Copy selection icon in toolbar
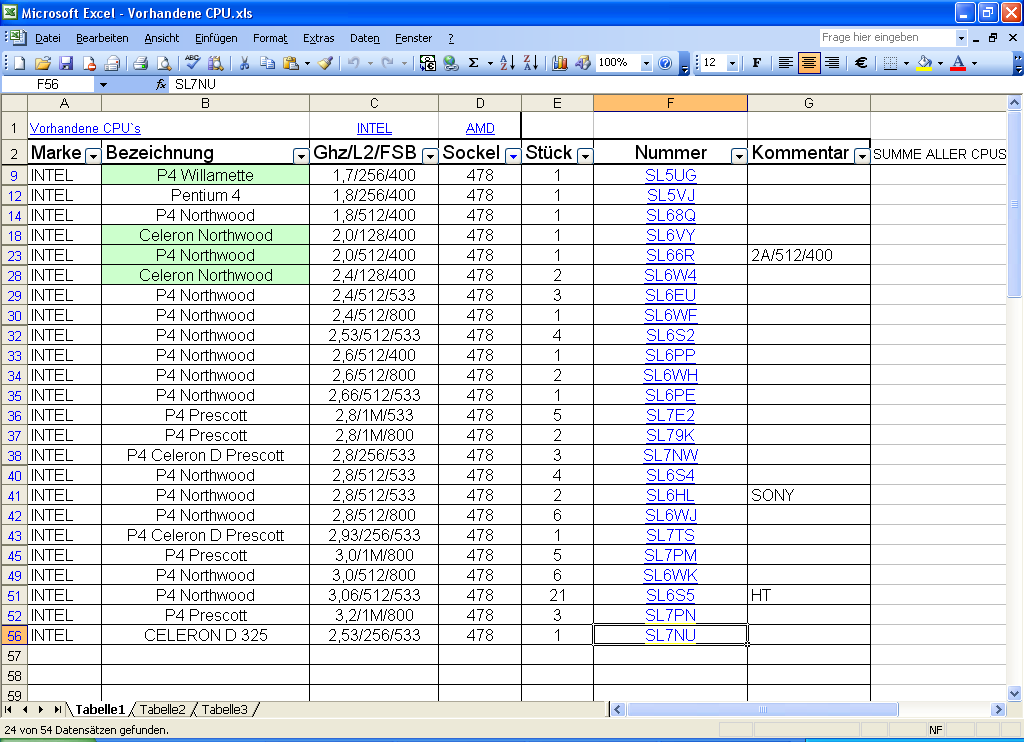Screen dimensions: 1024x742 click(267, 63)
